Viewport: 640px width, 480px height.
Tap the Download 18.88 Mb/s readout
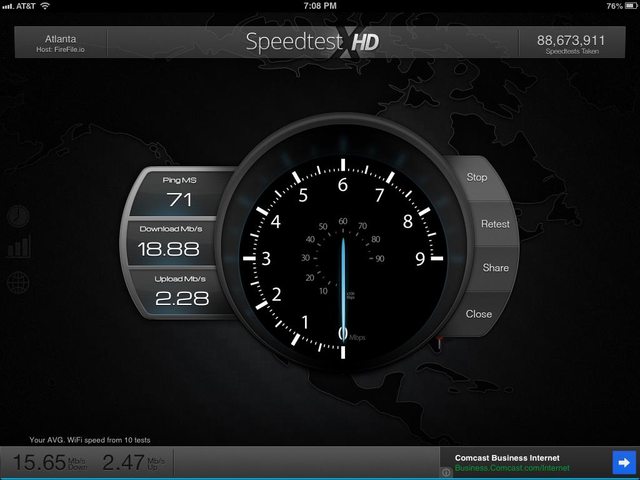[169, 242]
